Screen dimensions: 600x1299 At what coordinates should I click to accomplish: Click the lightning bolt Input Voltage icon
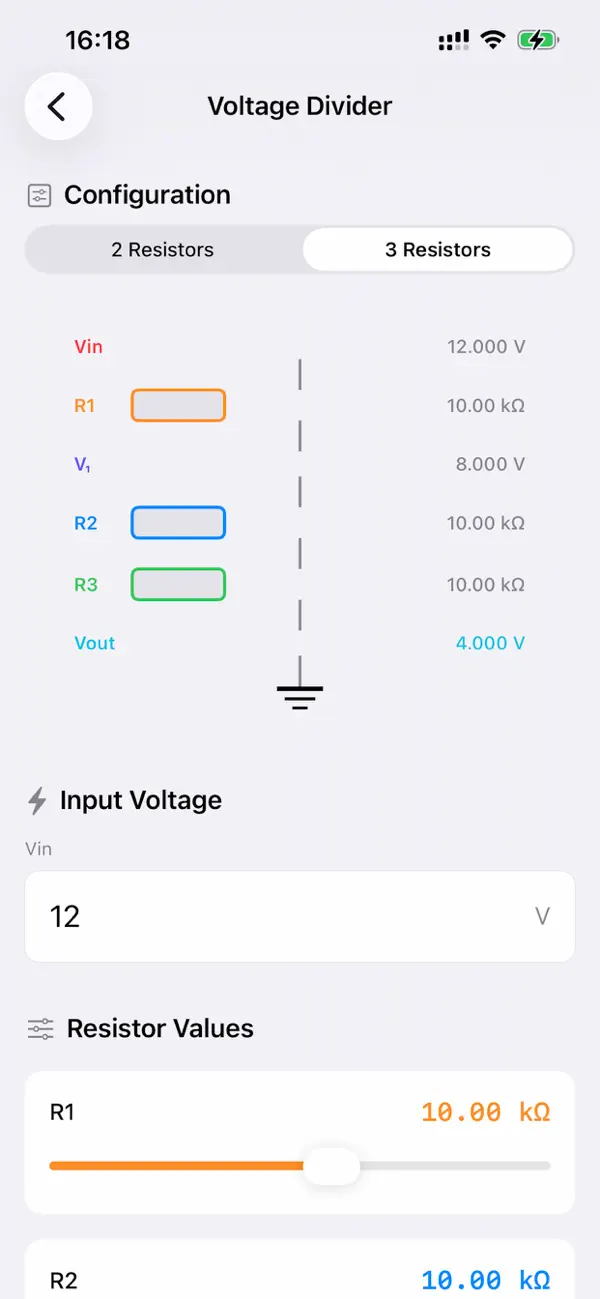coord(37,800)
